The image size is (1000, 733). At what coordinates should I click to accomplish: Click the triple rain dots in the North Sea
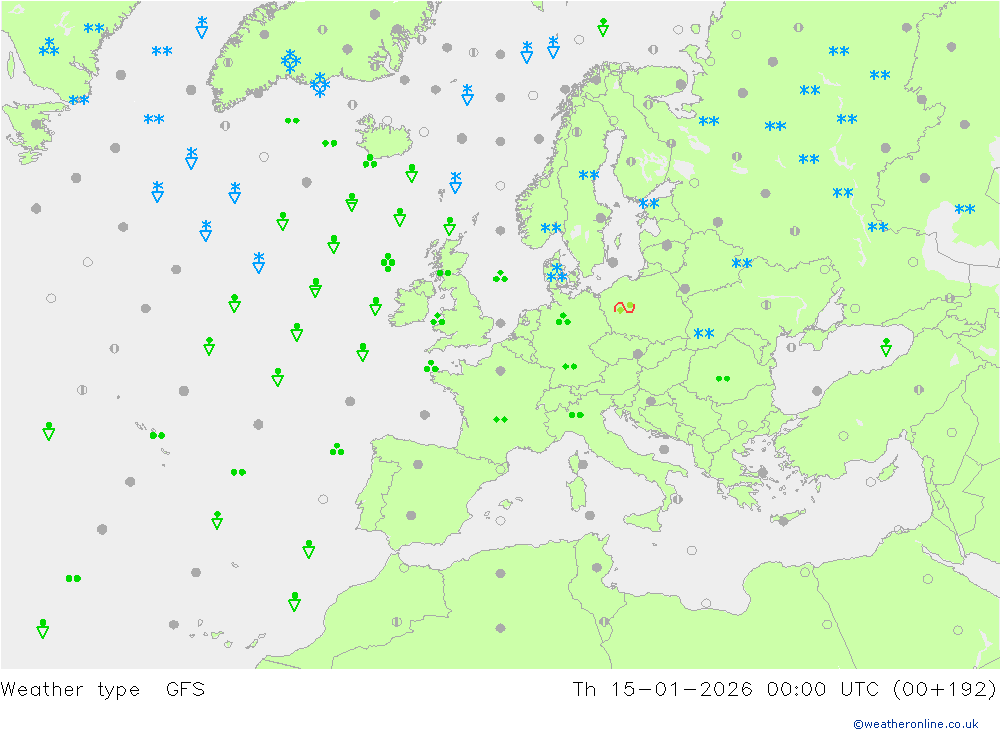point(501,276)
